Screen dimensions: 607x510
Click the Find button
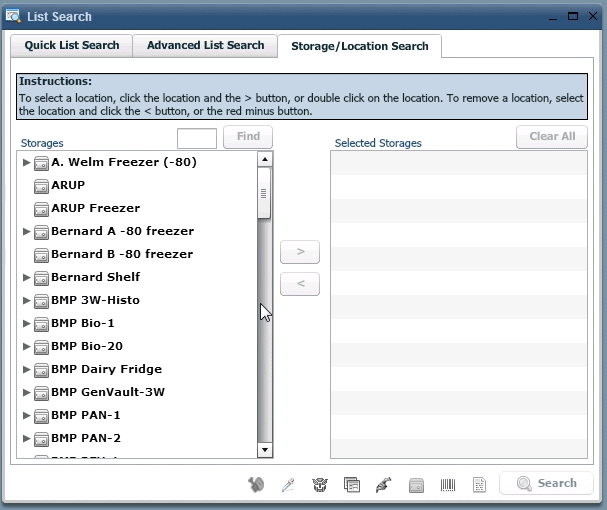[x=248, y=137]
